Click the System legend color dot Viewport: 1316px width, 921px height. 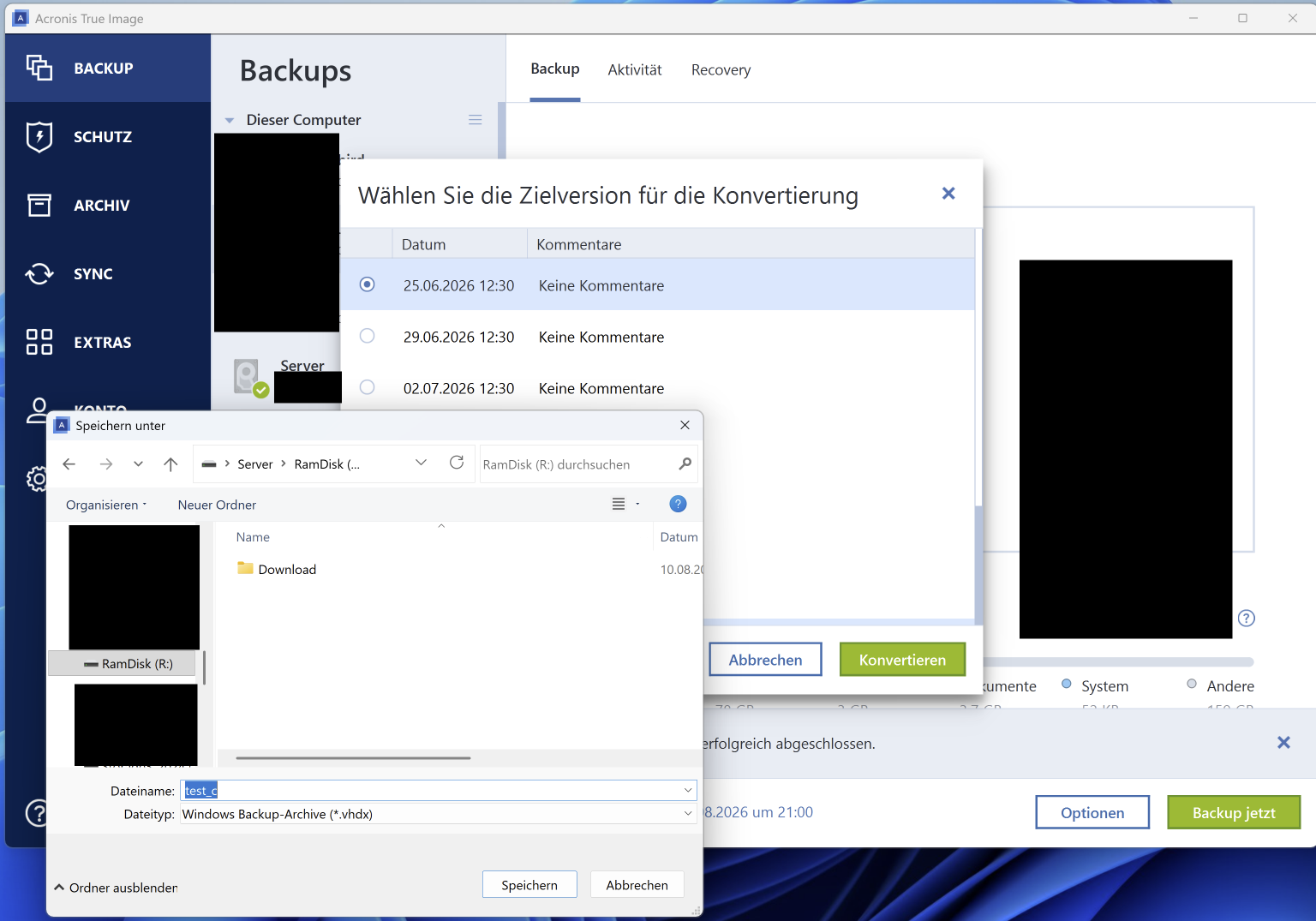pyautogui.click(x=1067, y=684)
